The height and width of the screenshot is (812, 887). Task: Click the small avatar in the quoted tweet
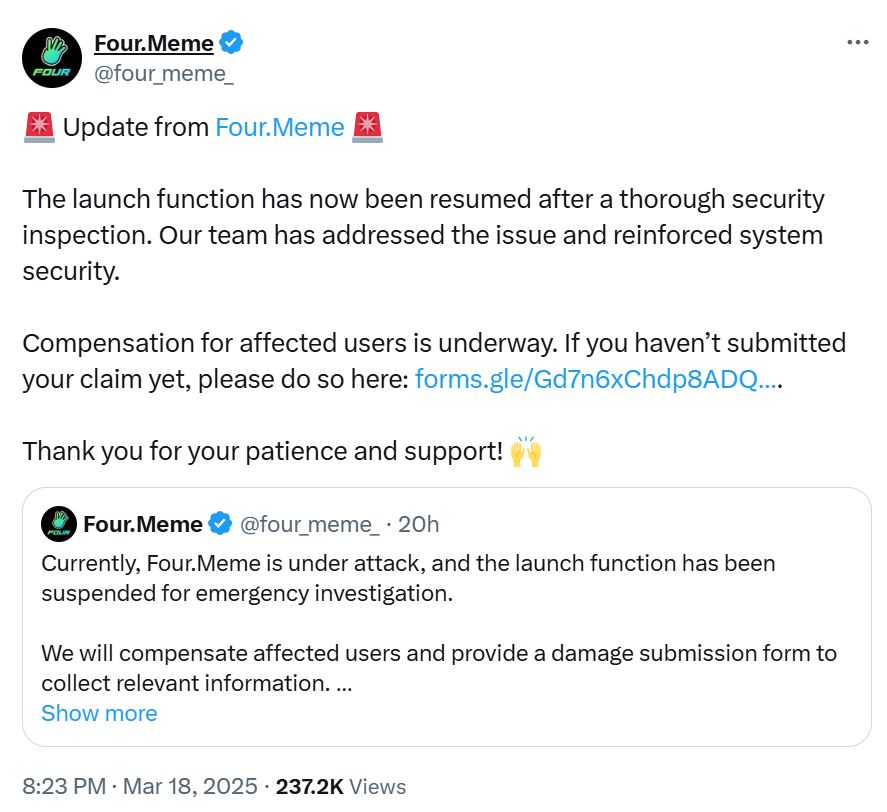coord(59,524)
